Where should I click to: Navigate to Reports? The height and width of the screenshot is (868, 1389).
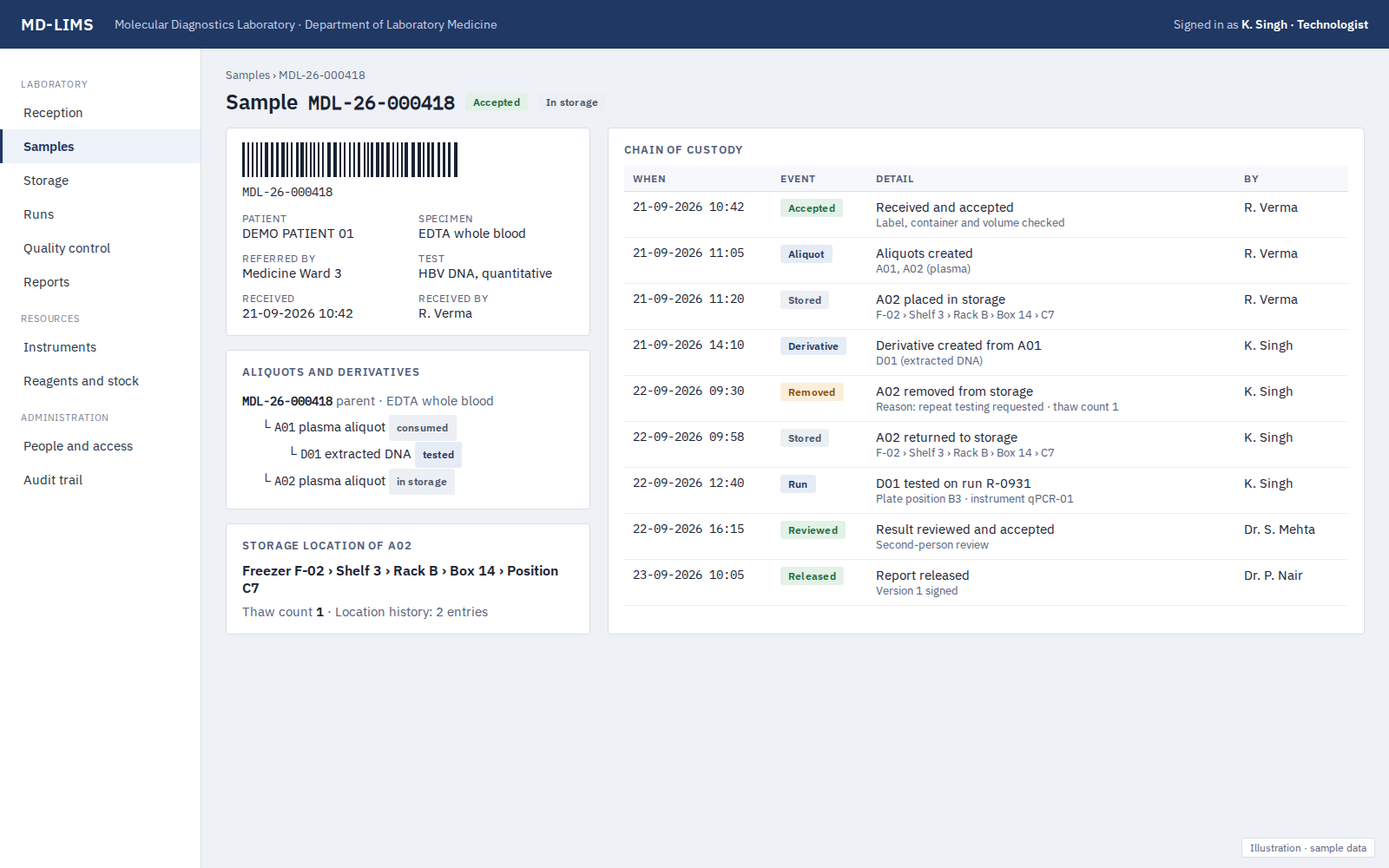point(100,282)
